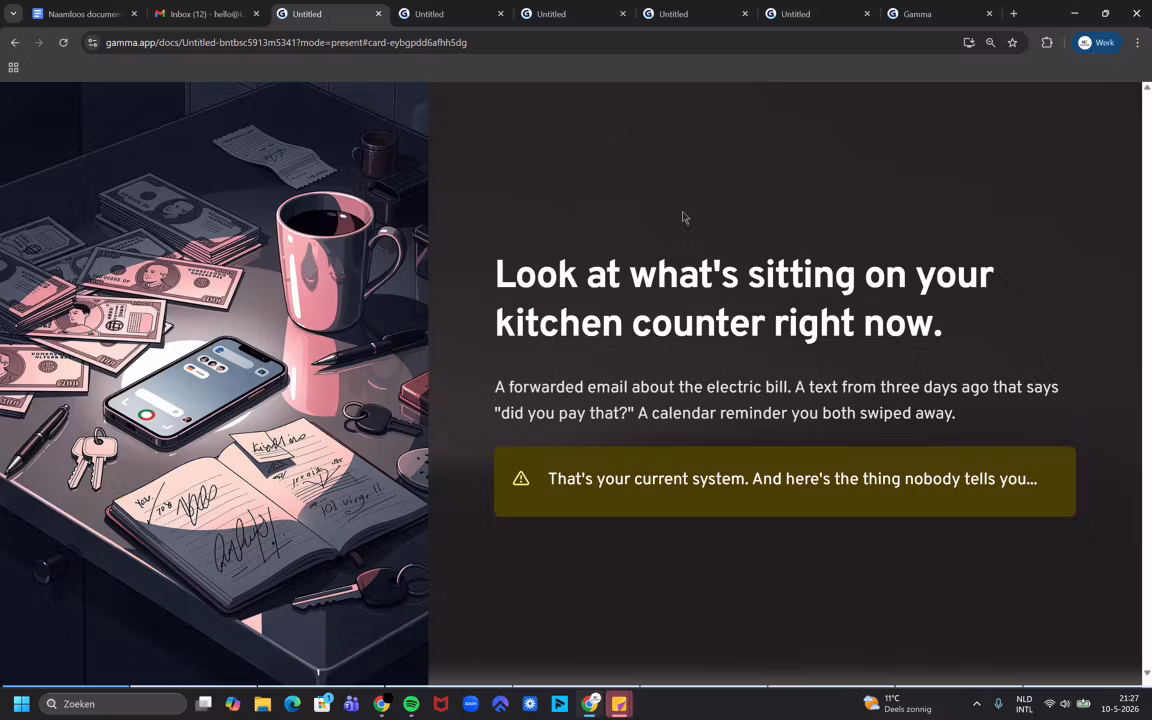This screenshot has width=1152, height=720.
Task: Click the Zoeken taskbar search box
Action: click(x=112, y=704)
